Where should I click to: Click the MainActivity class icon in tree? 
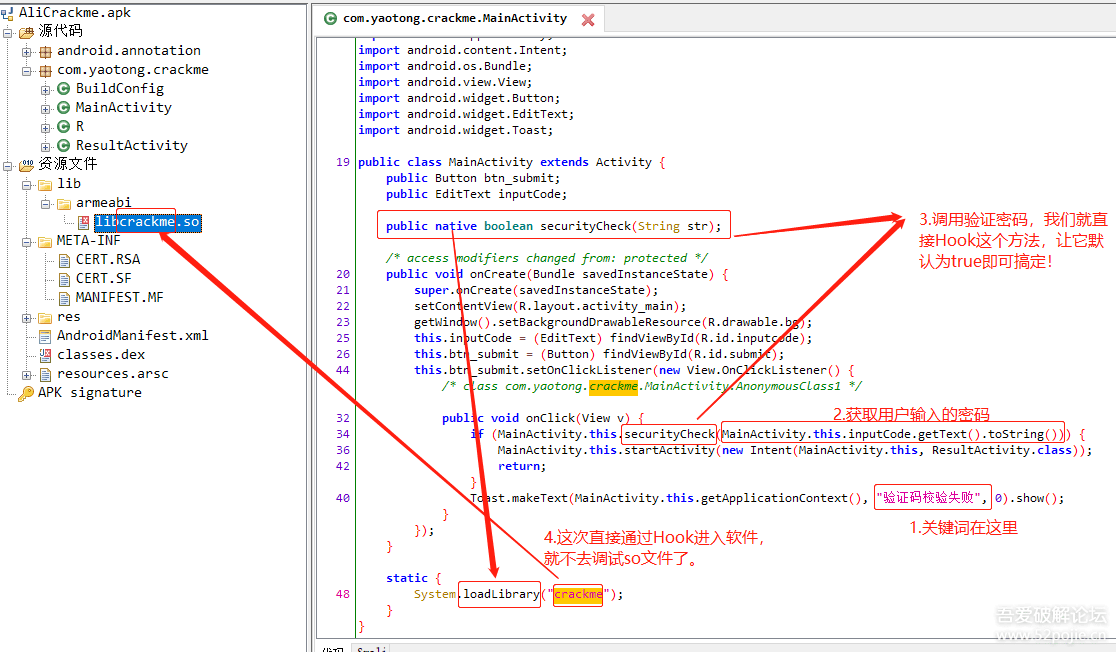(x=63, y=107)
